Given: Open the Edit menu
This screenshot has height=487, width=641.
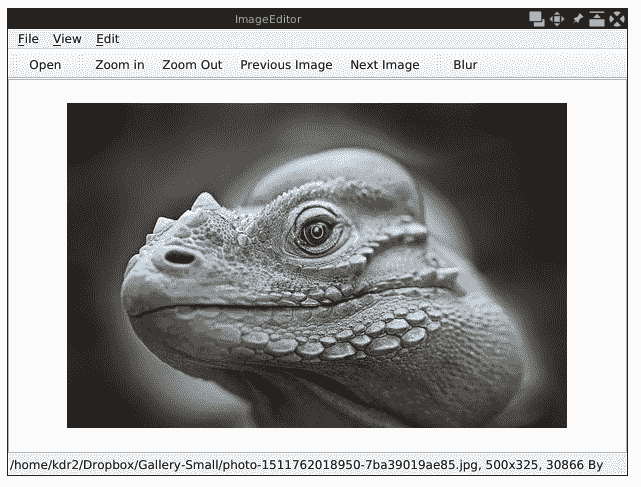Looking at the screenshot, I should (107, 39).
